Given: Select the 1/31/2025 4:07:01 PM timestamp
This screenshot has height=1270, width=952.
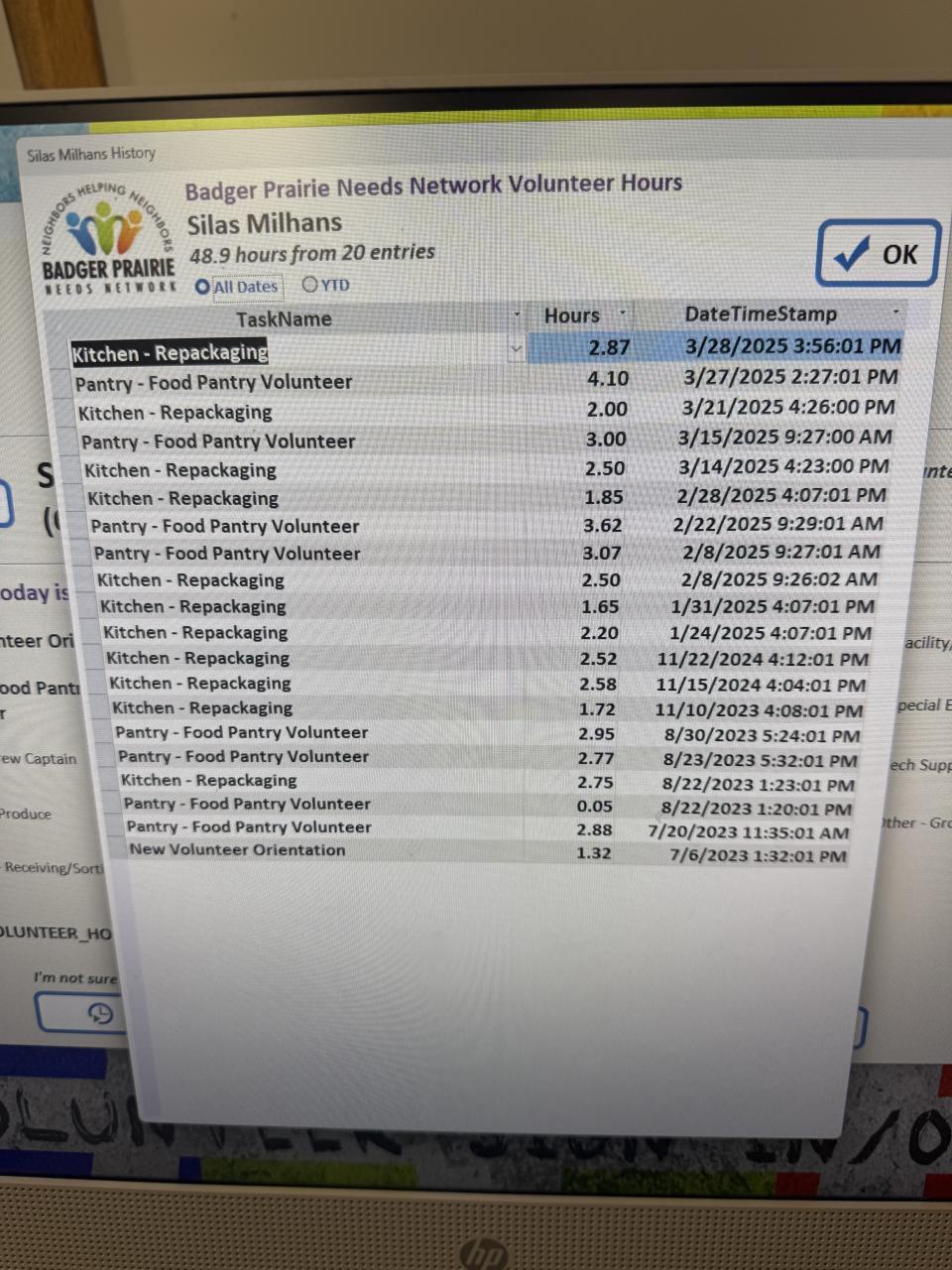Looking at the screenshot, I should pos(773,605).
